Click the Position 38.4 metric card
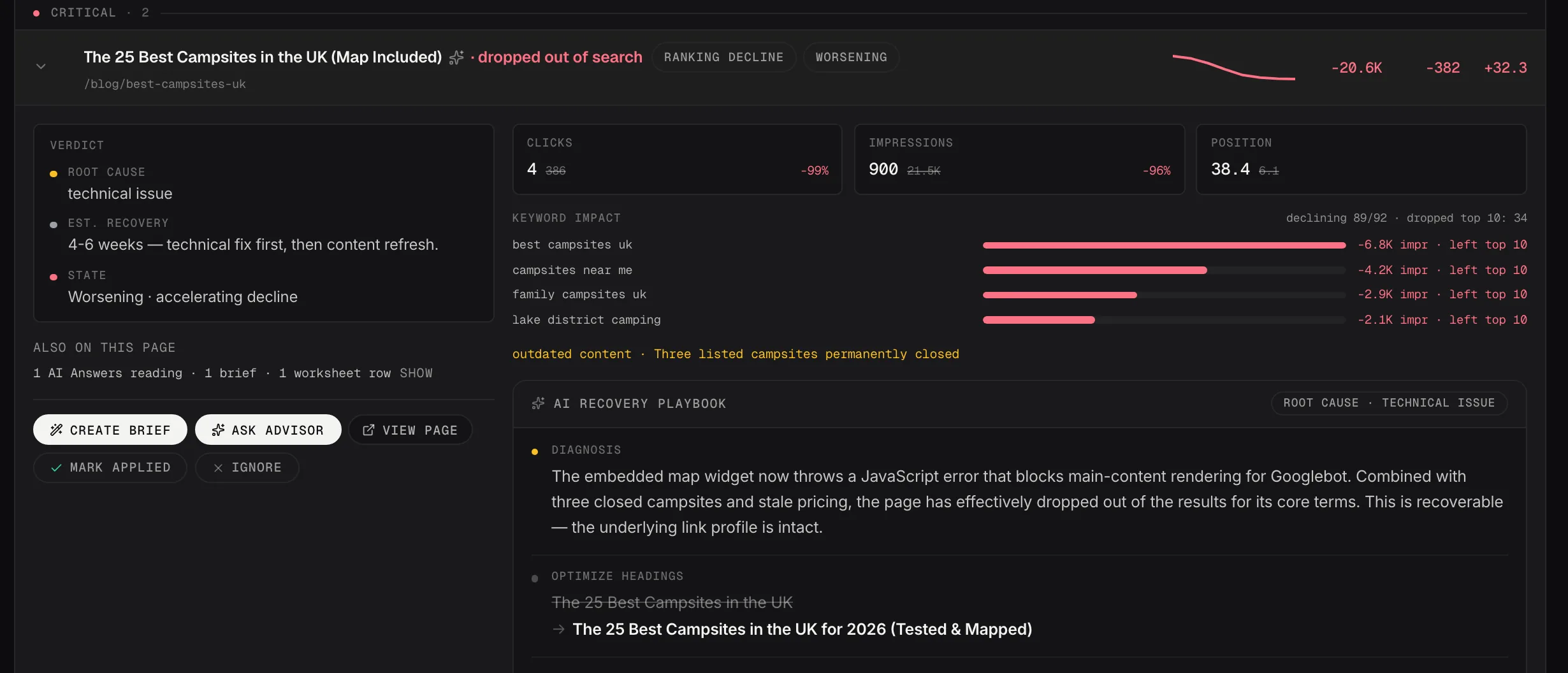Viewport: 1568px width, 673px height. [x=1361, y=159]
